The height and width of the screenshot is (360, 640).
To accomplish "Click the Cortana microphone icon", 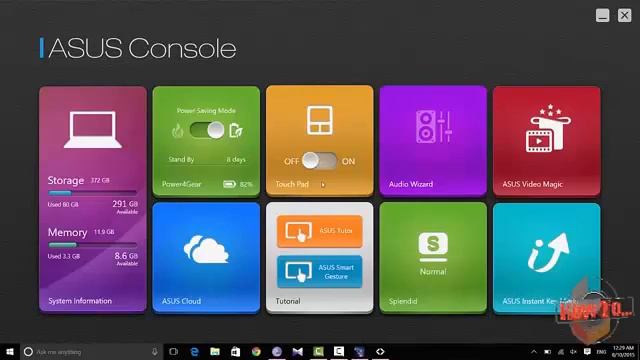I will coord(155,351).
